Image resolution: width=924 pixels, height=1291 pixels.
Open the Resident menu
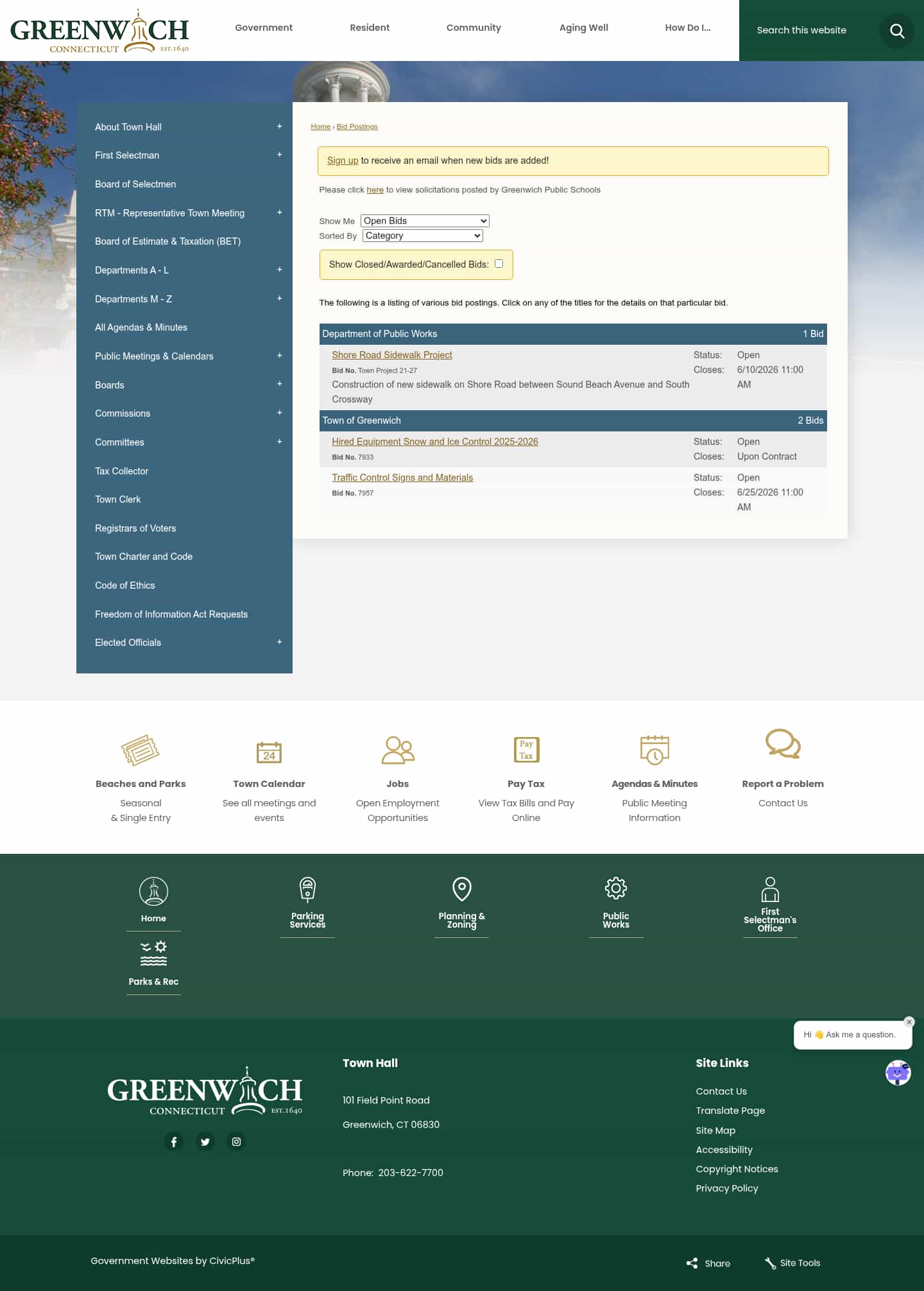tap(370, 28)
